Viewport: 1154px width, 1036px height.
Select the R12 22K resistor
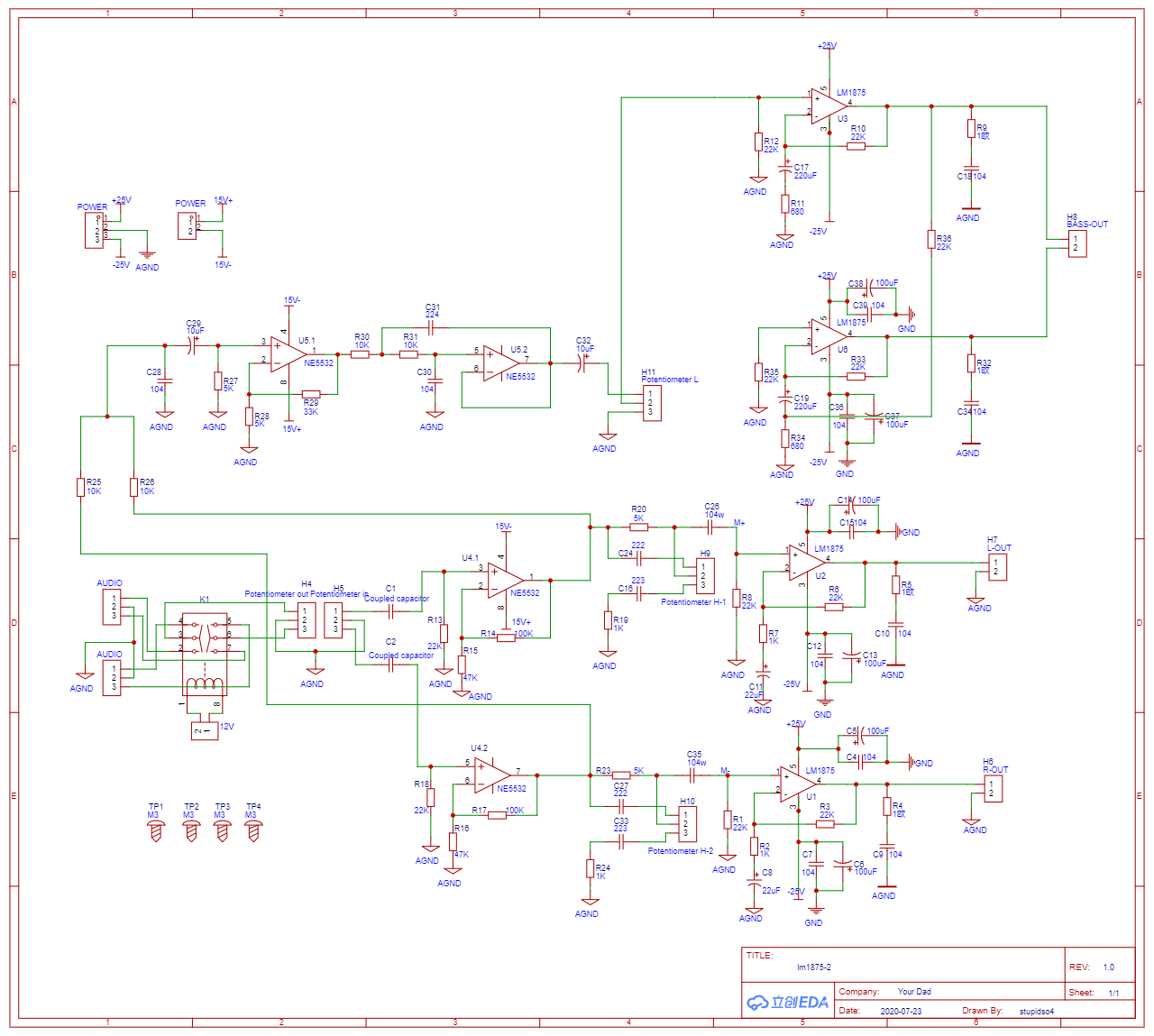tap(758, 142)
